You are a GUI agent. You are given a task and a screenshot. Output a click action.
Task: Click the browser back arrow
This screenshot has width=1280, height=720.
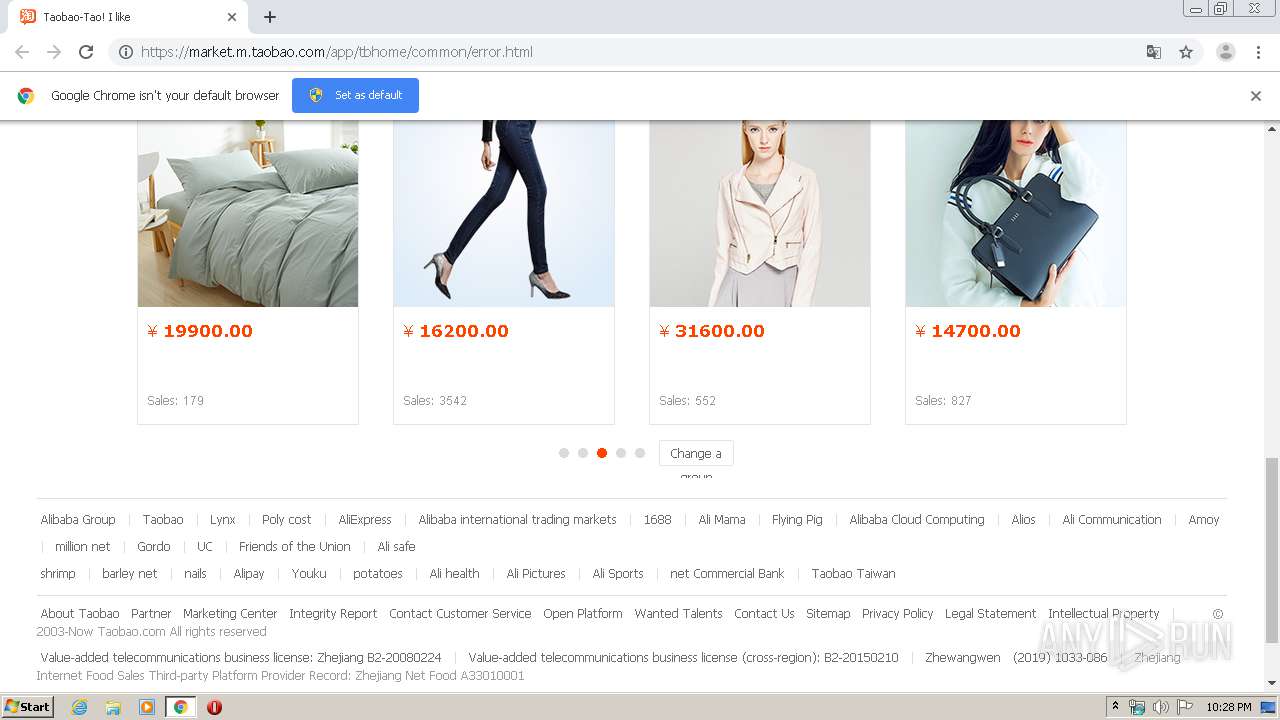22,52
